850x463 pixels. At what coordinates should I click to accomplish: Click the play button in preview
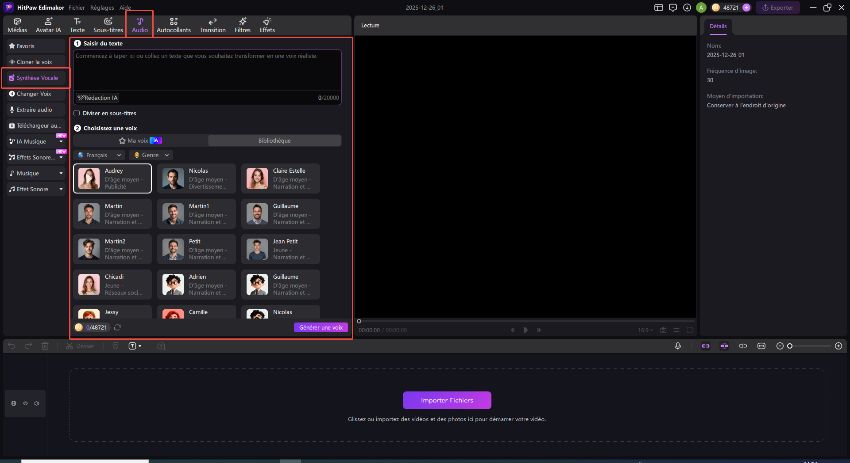(525, 330)
